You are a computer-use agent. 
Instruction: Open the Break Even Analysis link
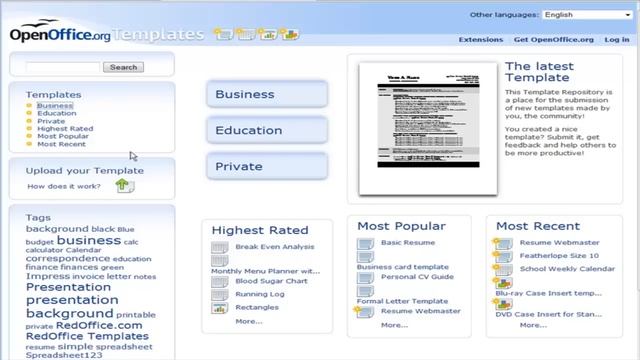pyautogui.click(x=275, y=247)
